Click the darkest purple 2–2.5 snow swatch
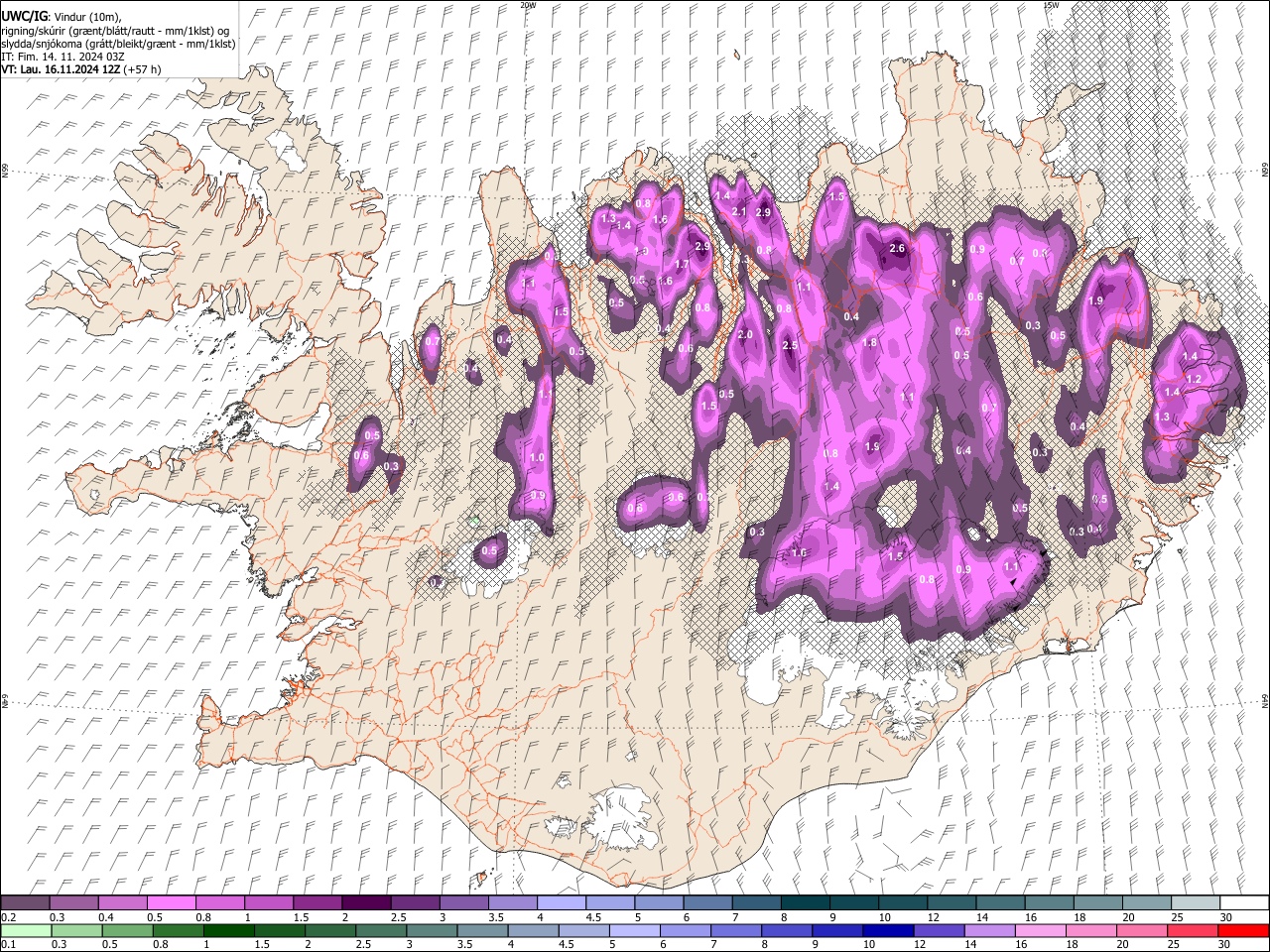 coord(365,903)
